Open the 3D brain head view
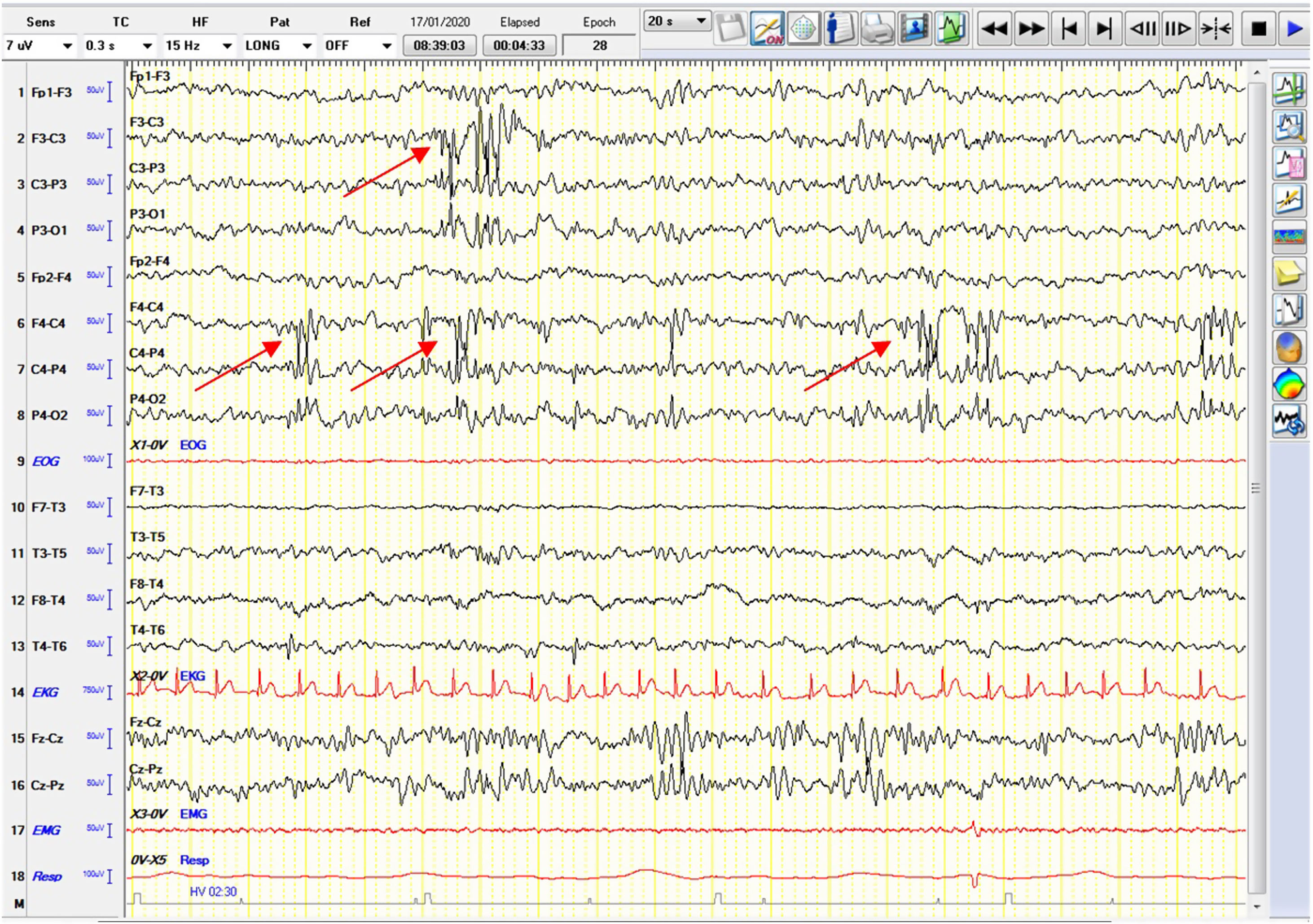The image size is (1313, 924). tap(1289, 347)
